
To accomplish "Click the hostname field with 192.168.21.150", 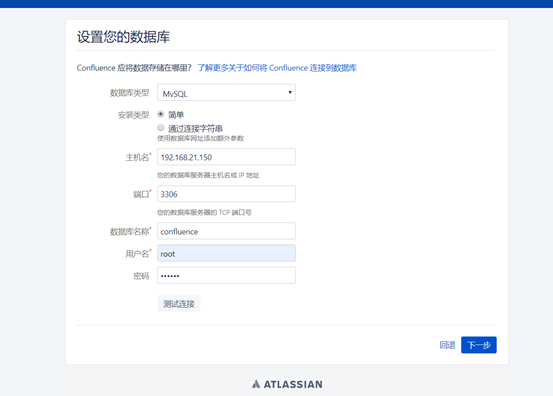I will (226, 157).
